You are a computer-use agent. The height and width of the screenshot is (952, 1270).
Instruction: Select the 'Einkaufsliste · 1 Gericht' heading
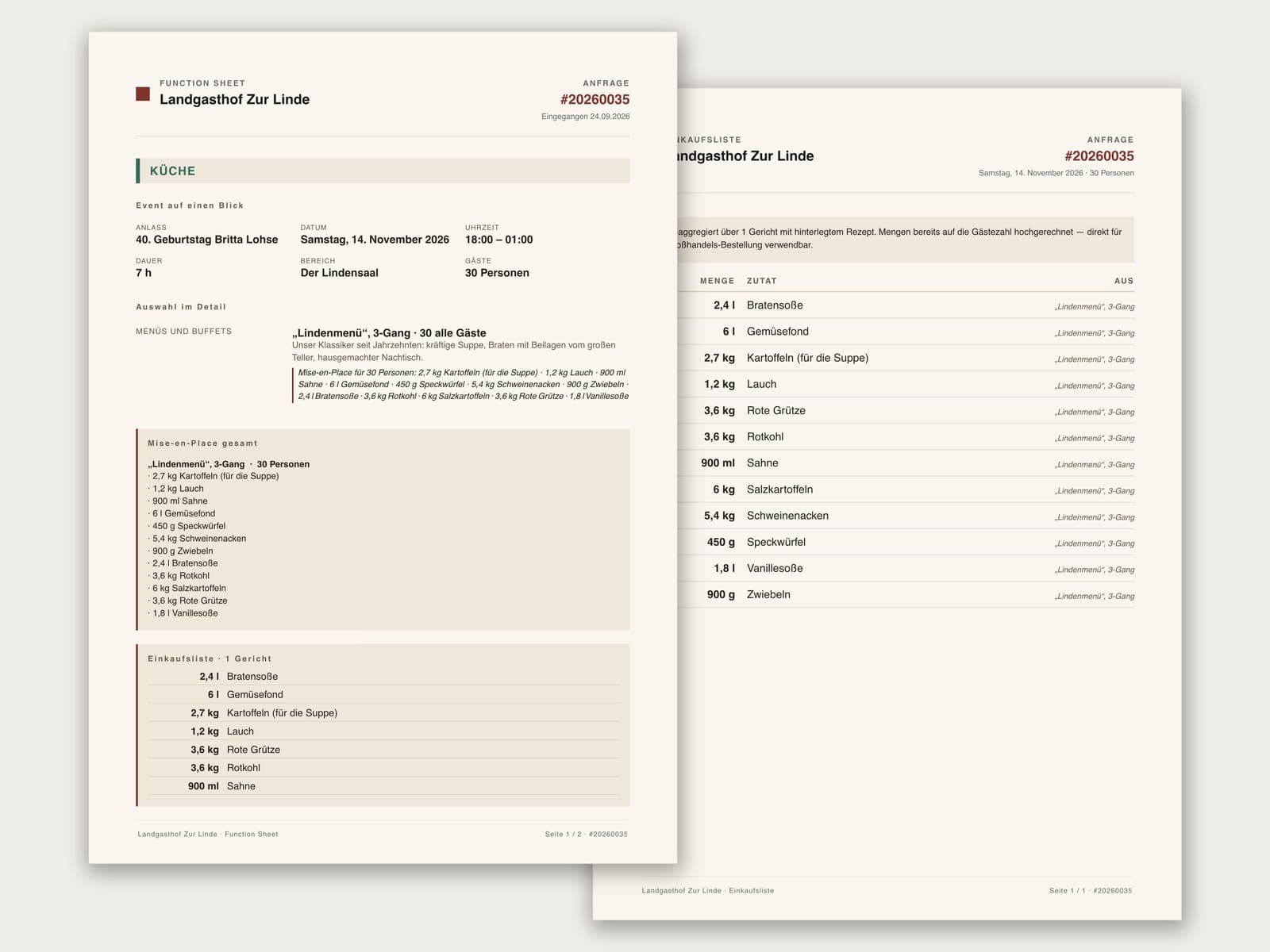(x=210, y=658)
